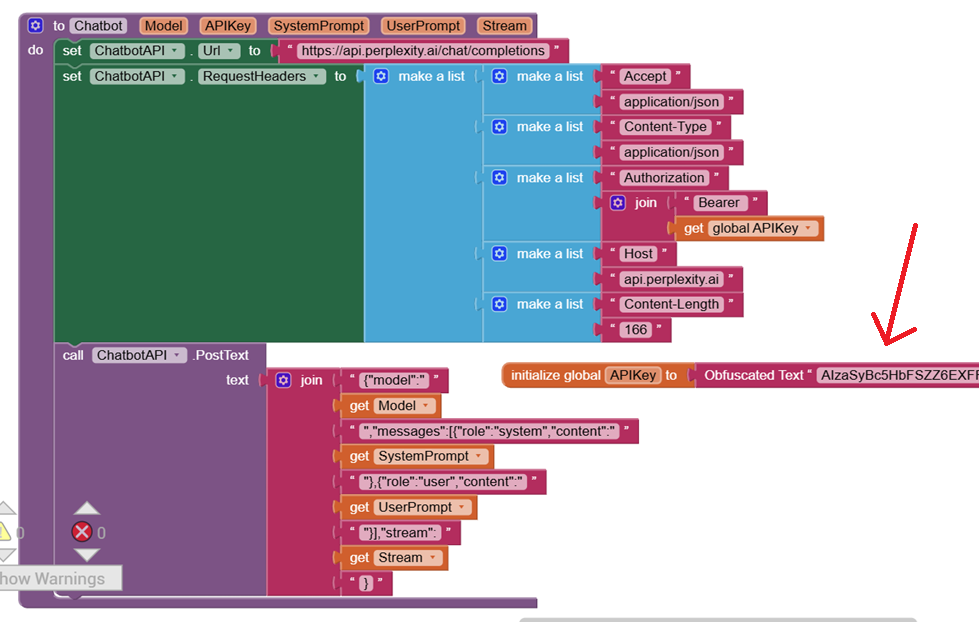Open gear on the PostText text join block
The height and width of the screenshot is (633, 979).
pyautogui.click(x=283, y=380)
